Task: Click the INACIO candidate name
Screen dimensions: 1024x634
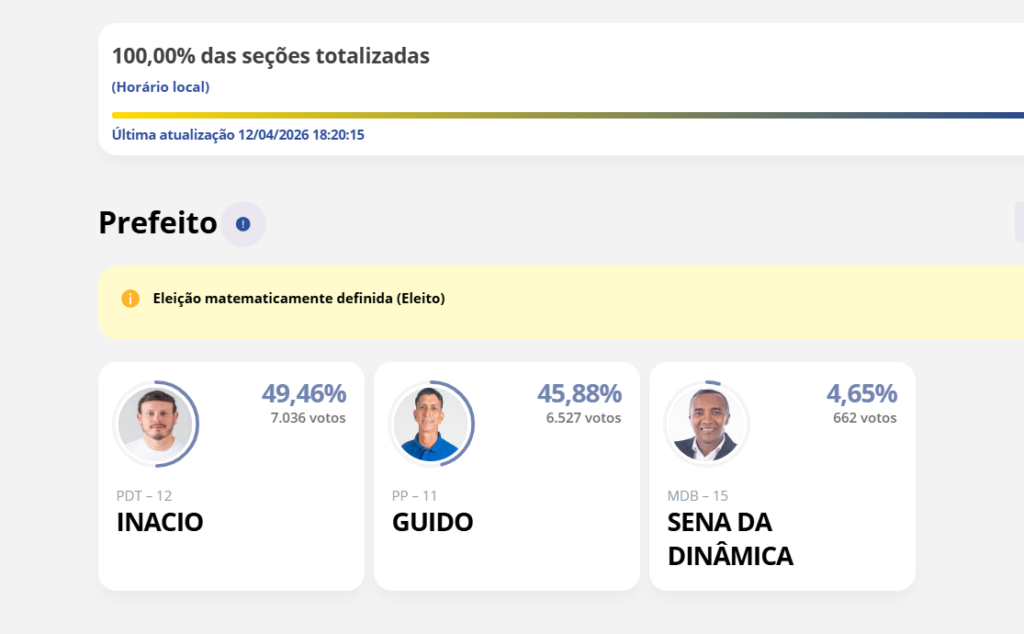Action: coord(160,522)
